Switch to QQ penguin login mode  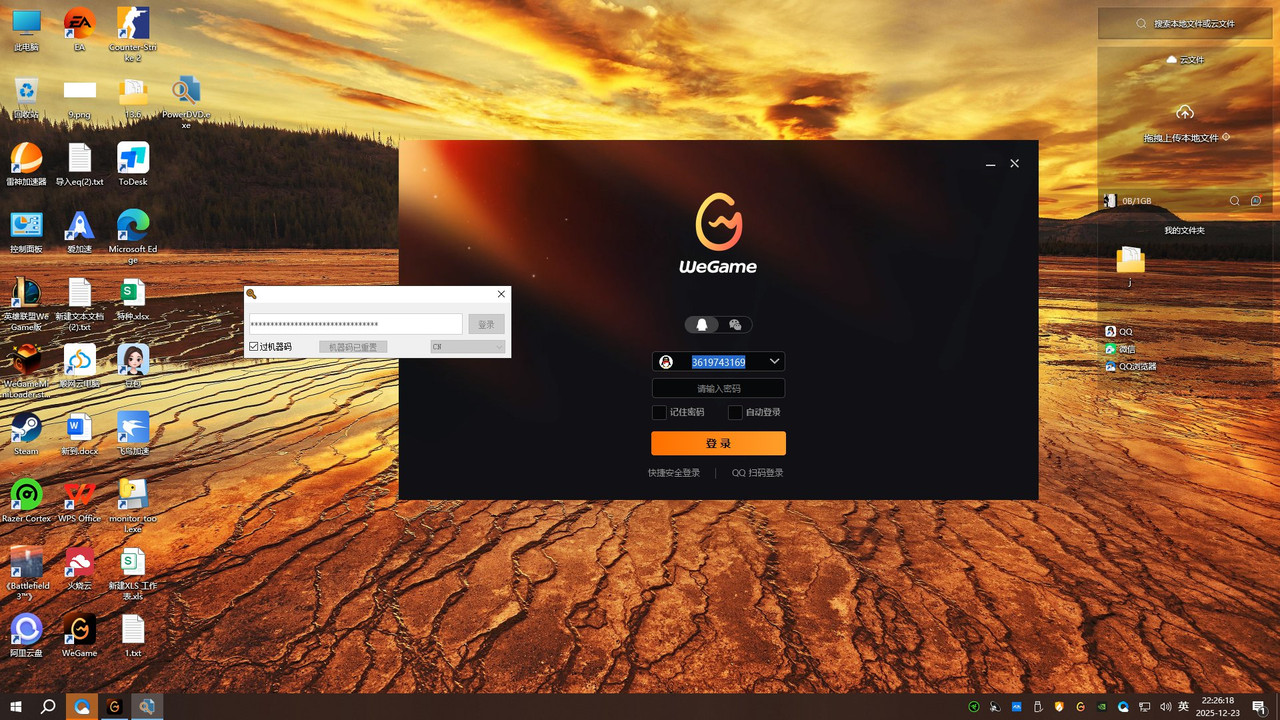[702, 324]
